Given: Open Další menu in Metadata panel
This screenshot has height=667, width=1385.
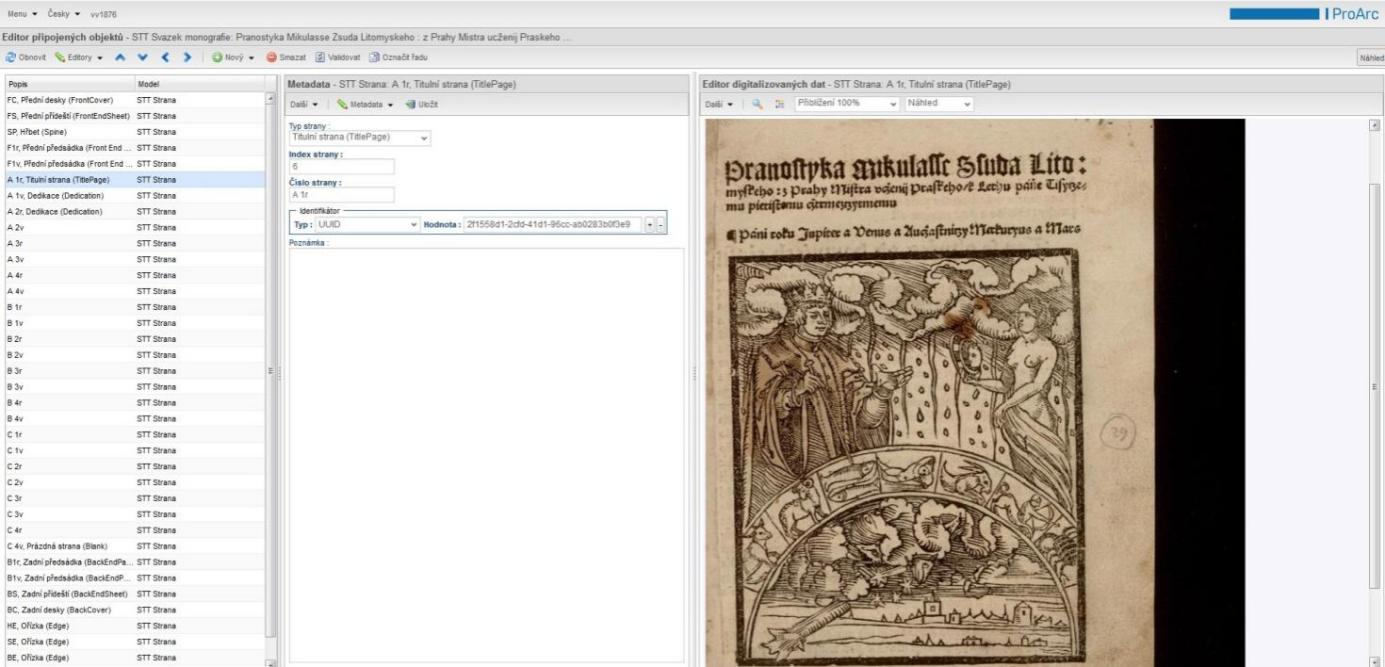Looking at the screenshot, I should point(305,104).
